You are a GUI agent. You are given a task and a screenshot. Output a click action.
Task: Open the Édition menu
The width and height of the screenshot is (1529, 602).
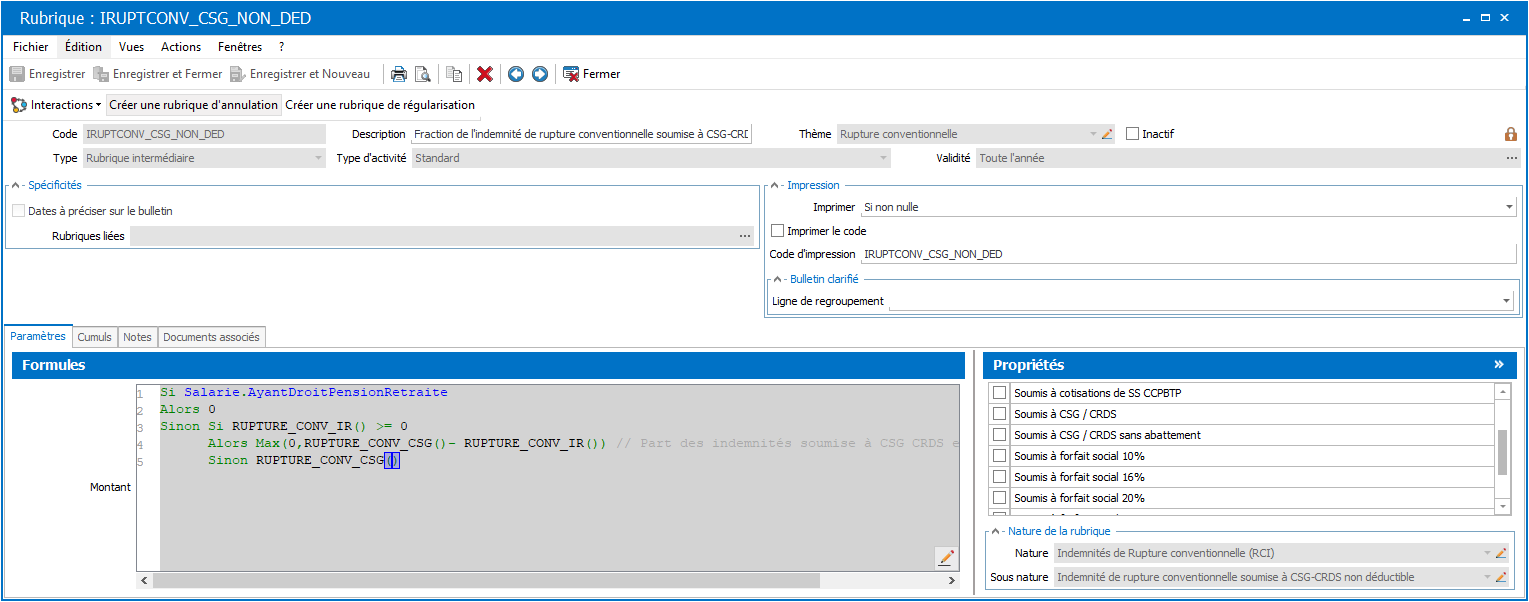point(83,47)
